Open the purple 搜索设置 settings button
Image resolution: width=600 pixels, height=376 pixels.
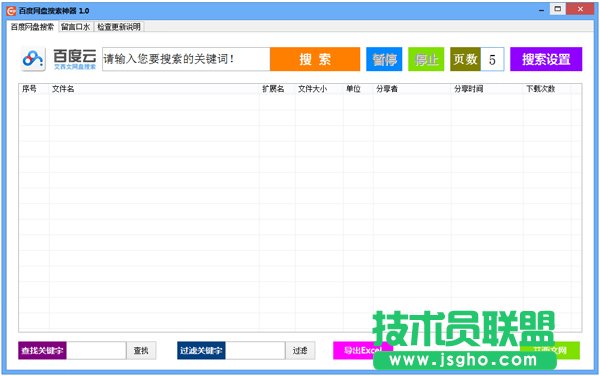point(546,59)
